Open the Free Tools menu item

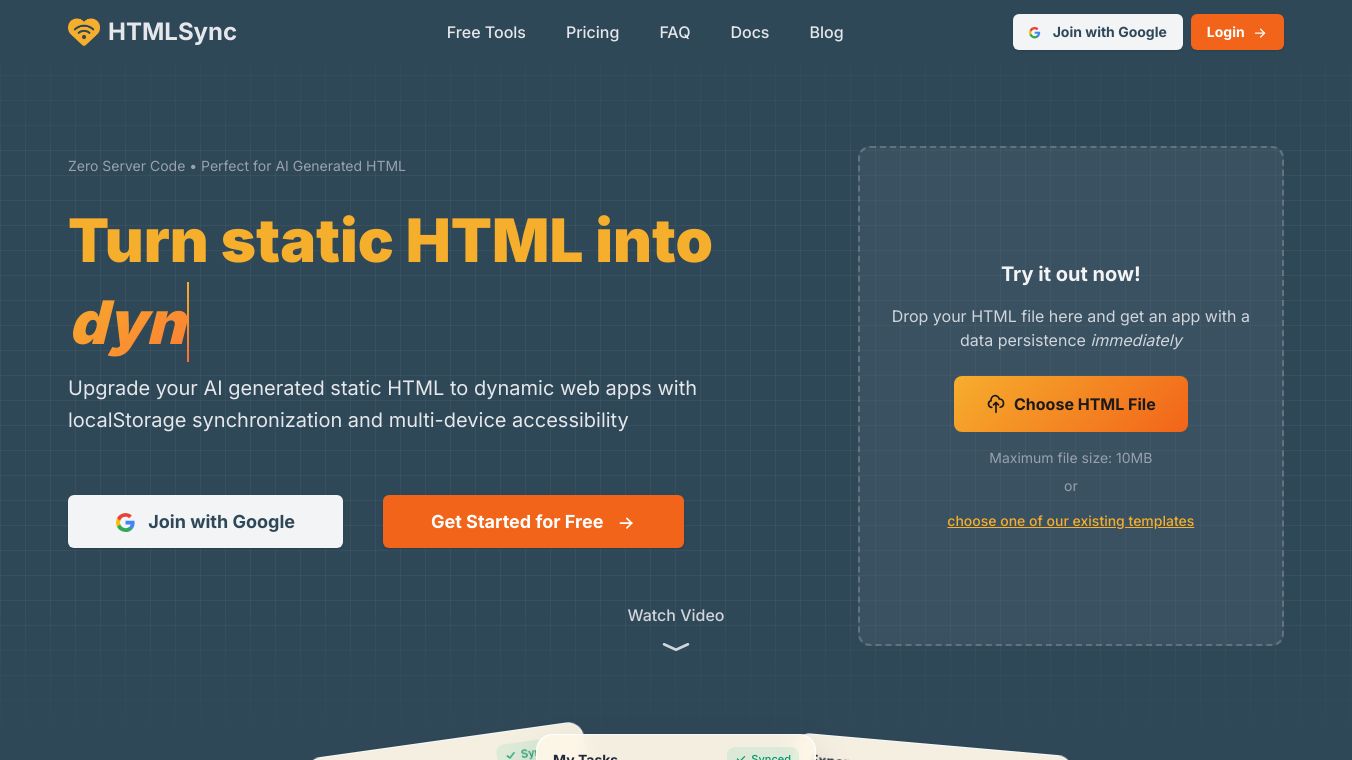486,32
